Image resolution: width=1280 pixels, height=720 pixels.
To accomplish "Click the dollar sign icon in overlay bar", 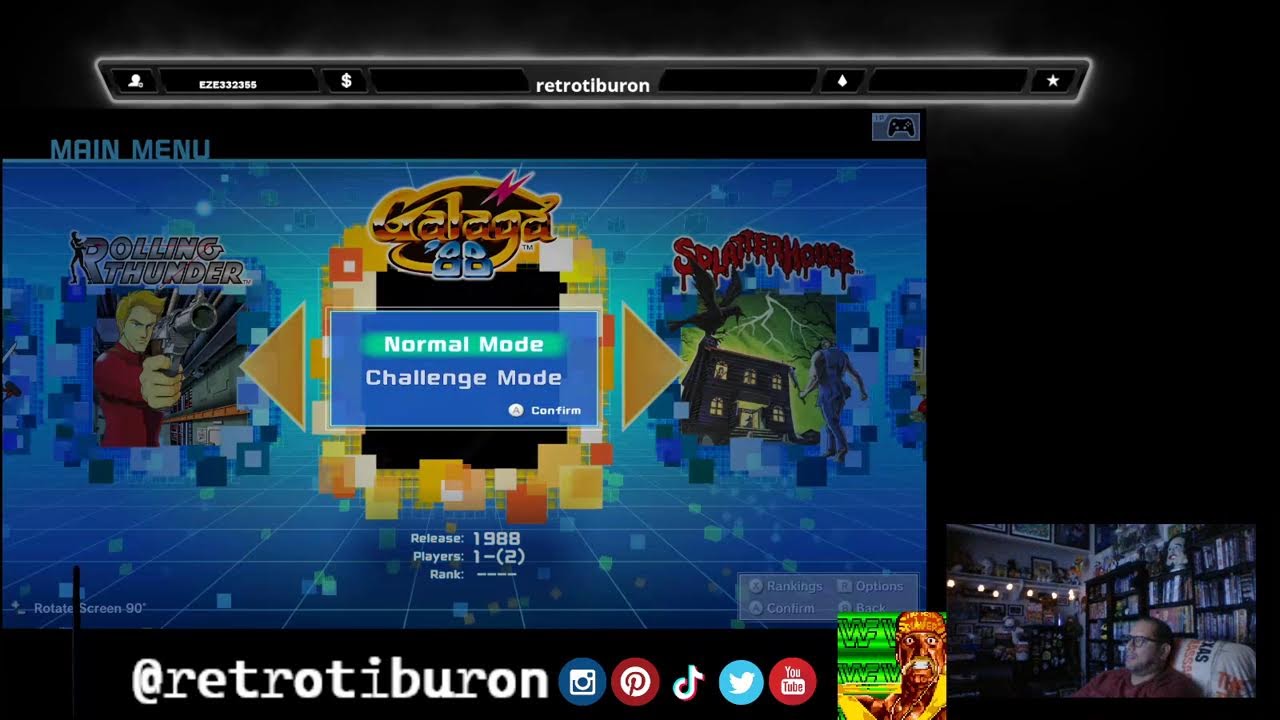I will (x=346, y=81).
